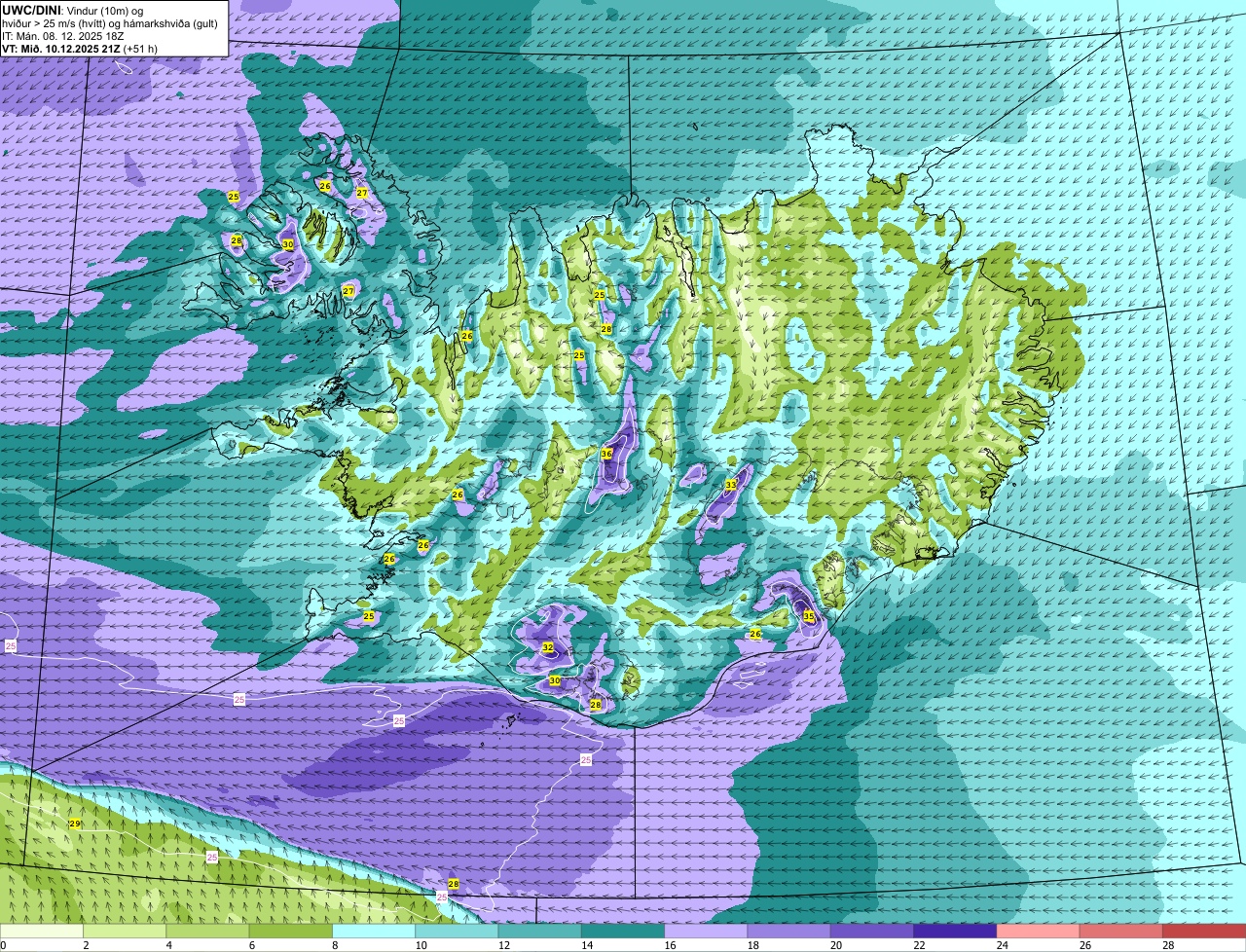
Task: Click the red legend swatch above 28
Action: [x=1205, y=931]
